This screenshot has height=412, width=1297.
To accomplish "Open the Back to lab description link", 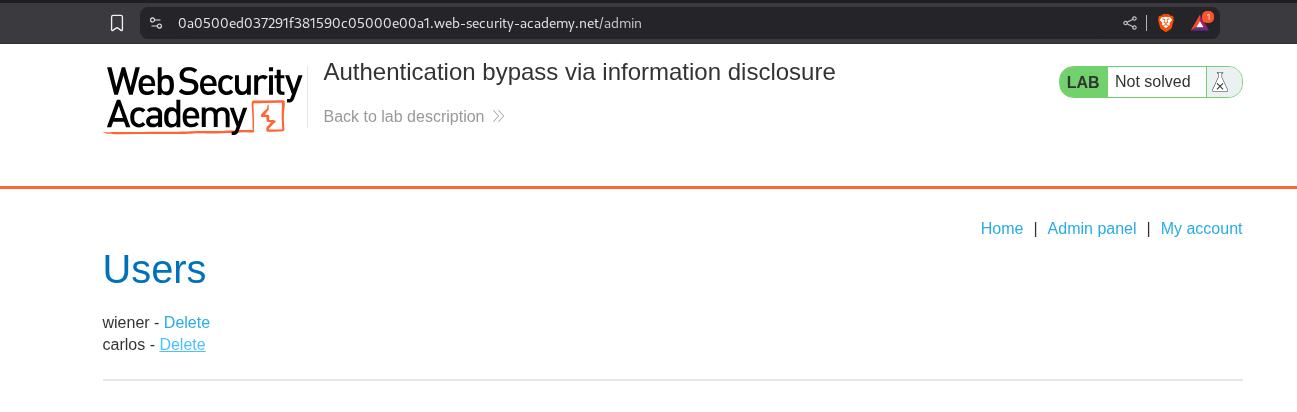I will click(404, 117).
